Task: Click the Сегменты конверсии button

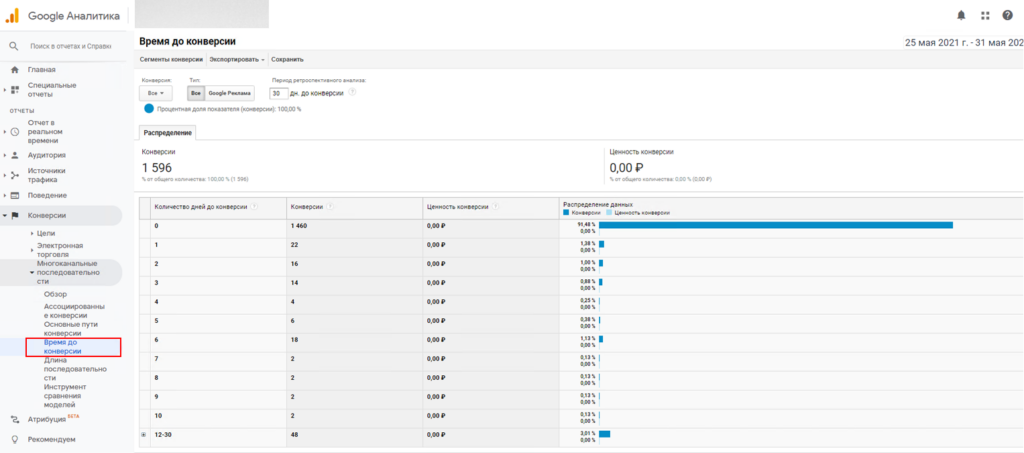Action: coord(171,60)
